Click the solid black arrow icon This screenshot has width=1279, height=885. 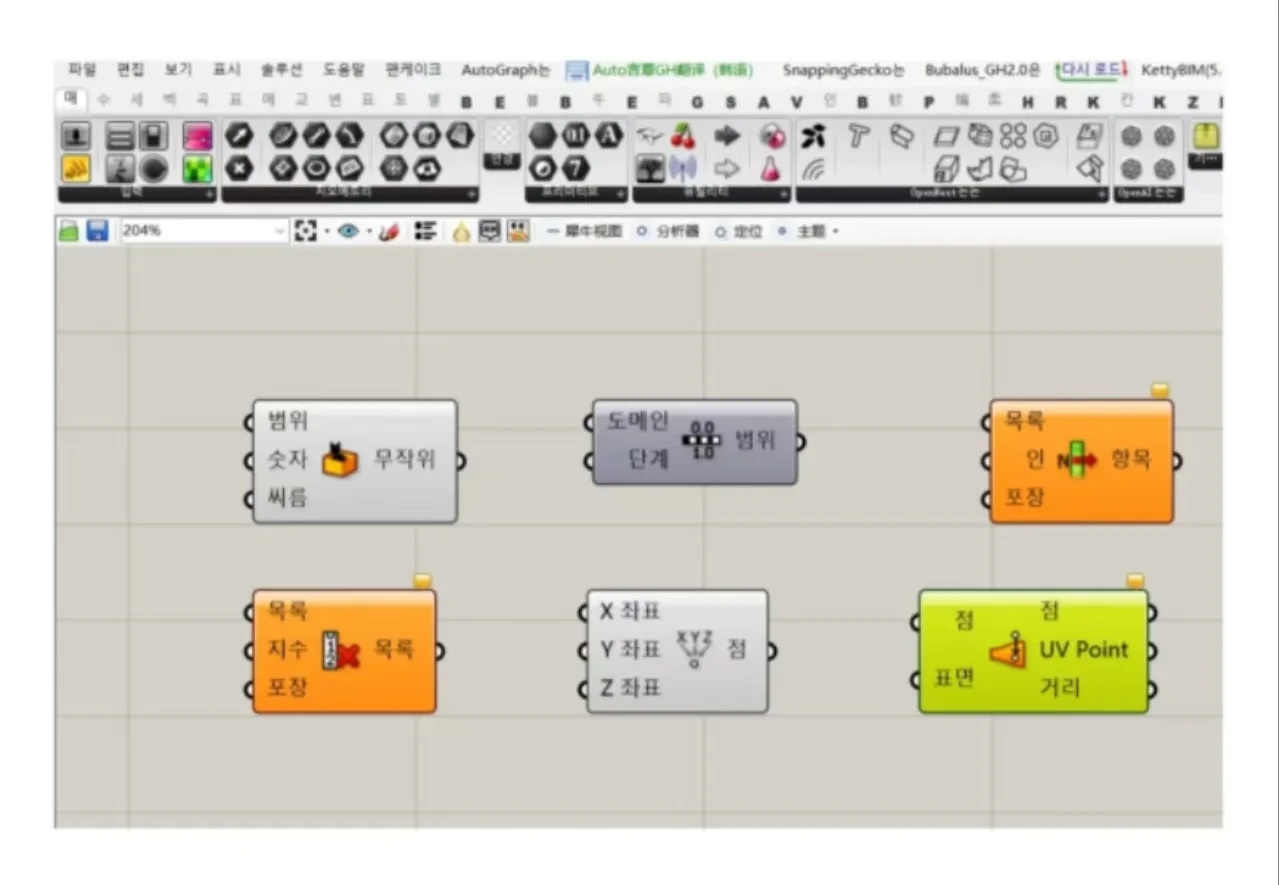pos(727,136)
